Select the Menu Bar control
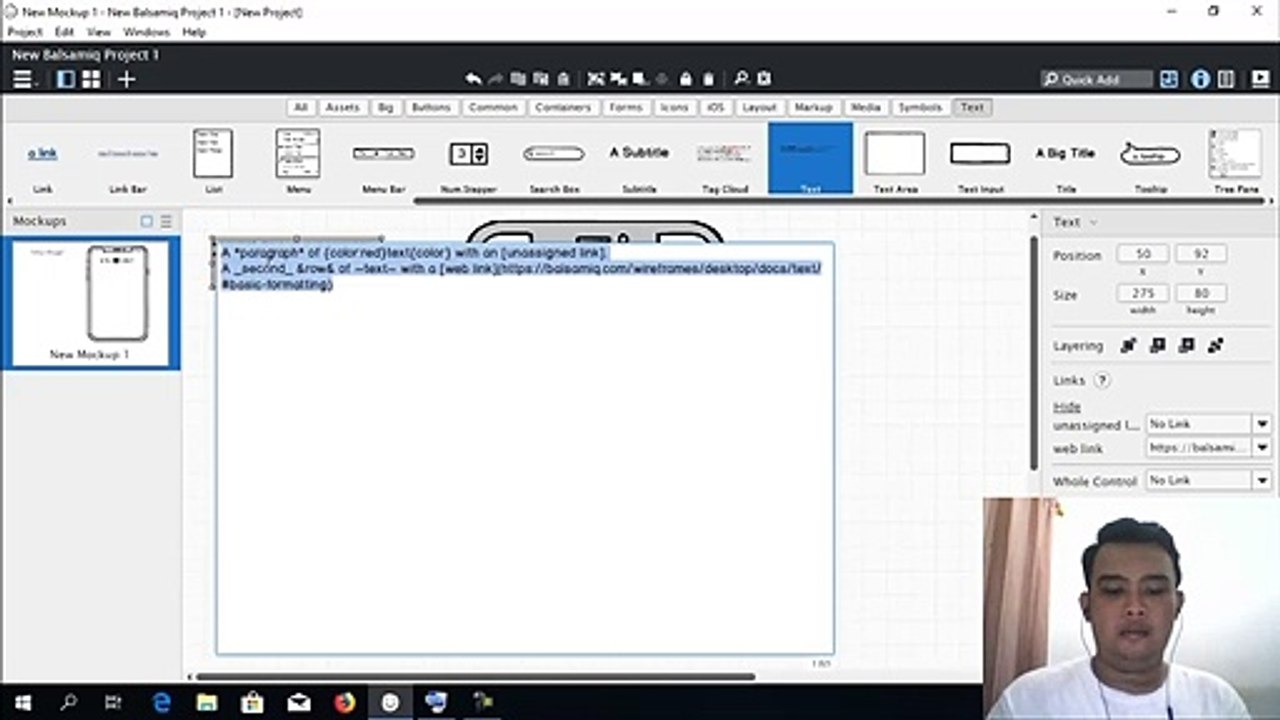Image resolution: width=1280 pixels, height=720 pixels. (383, 160)
